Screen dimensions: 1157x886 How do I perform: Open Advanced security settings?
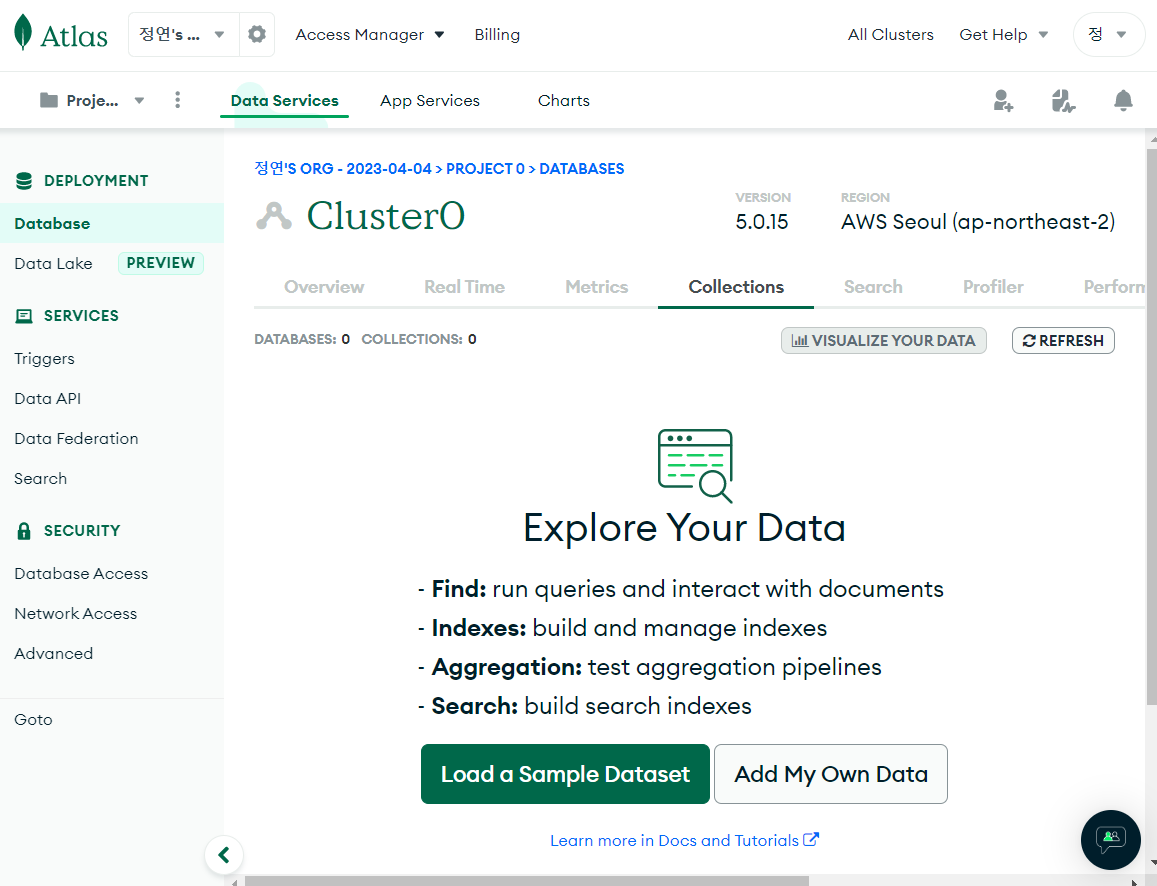(x=53, y=654)
